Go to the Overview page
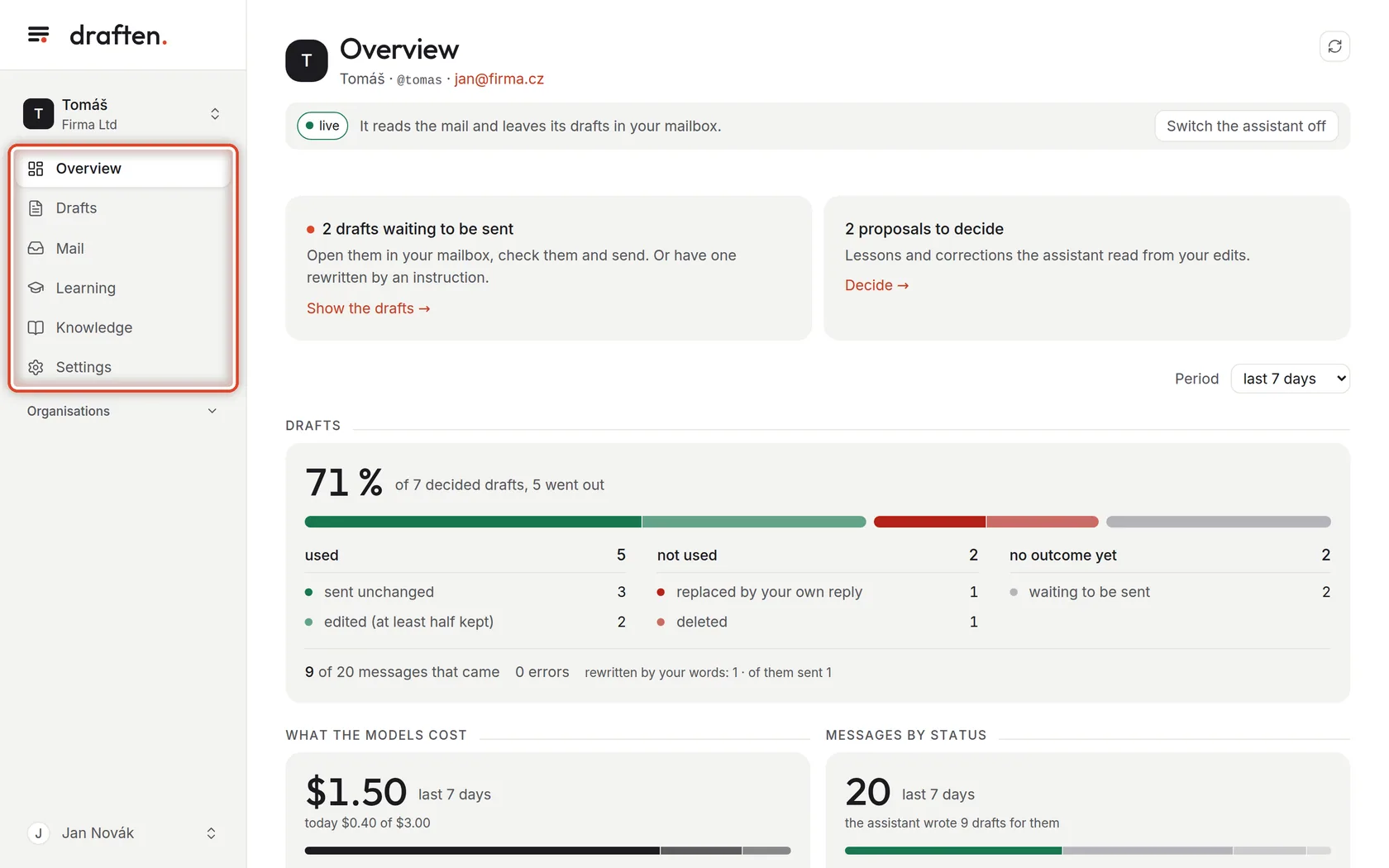 [x=122, y=169]
